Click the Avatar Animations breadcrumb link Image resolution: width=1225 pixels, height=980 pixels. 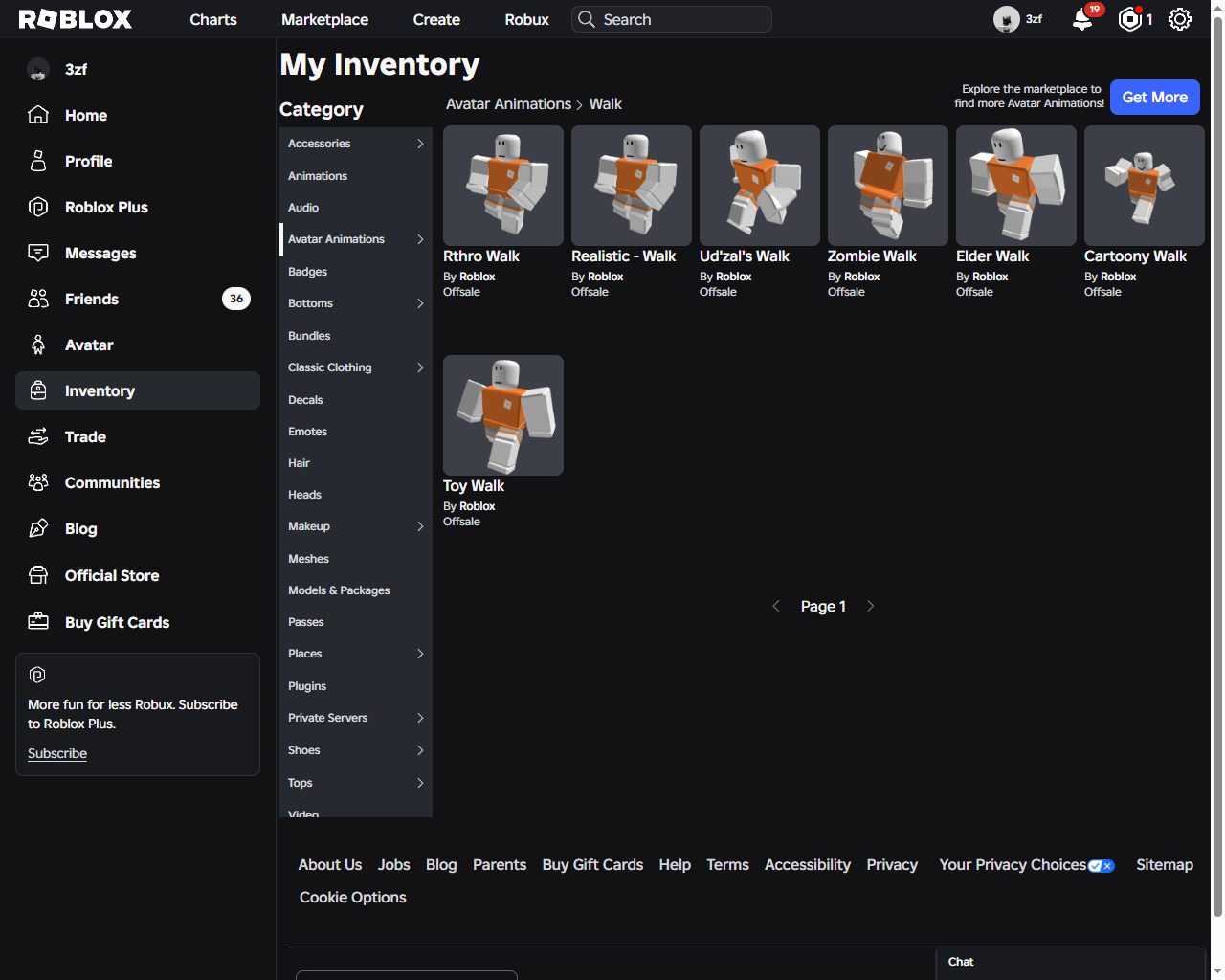point(509,104)
